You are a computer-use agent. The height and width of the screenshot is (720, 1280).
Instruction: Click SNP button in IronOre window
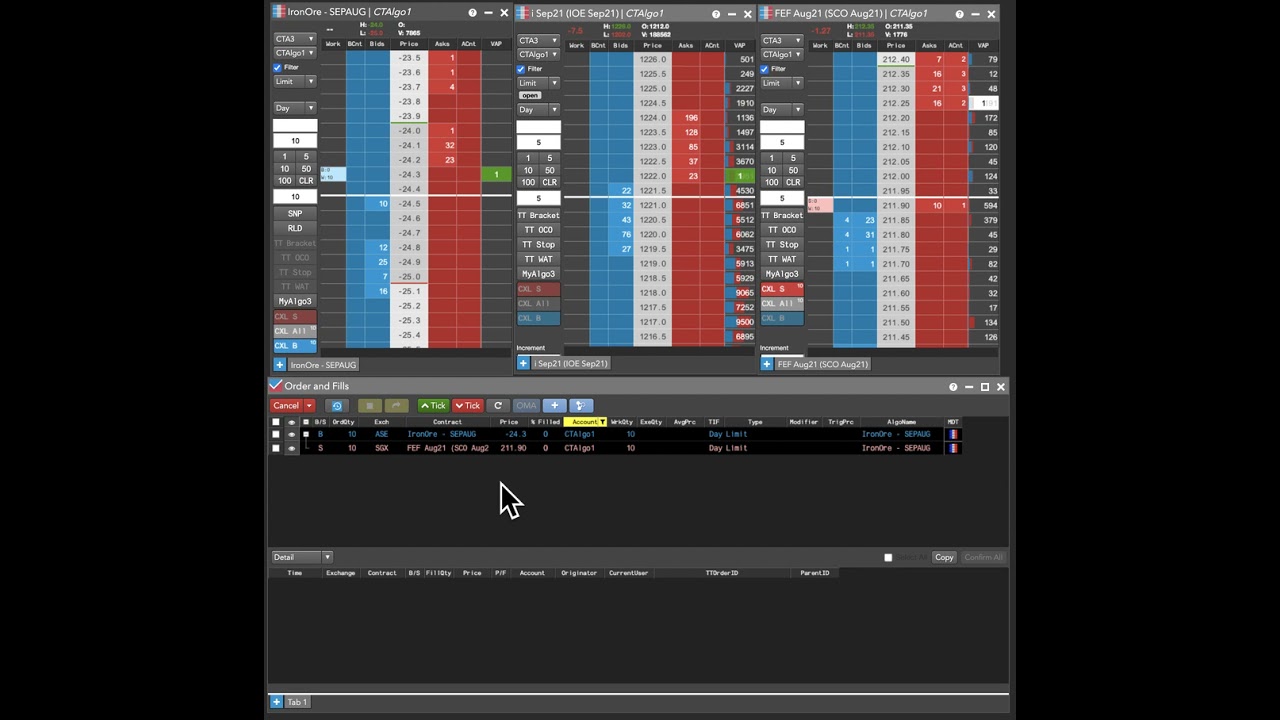coord(295,214)
